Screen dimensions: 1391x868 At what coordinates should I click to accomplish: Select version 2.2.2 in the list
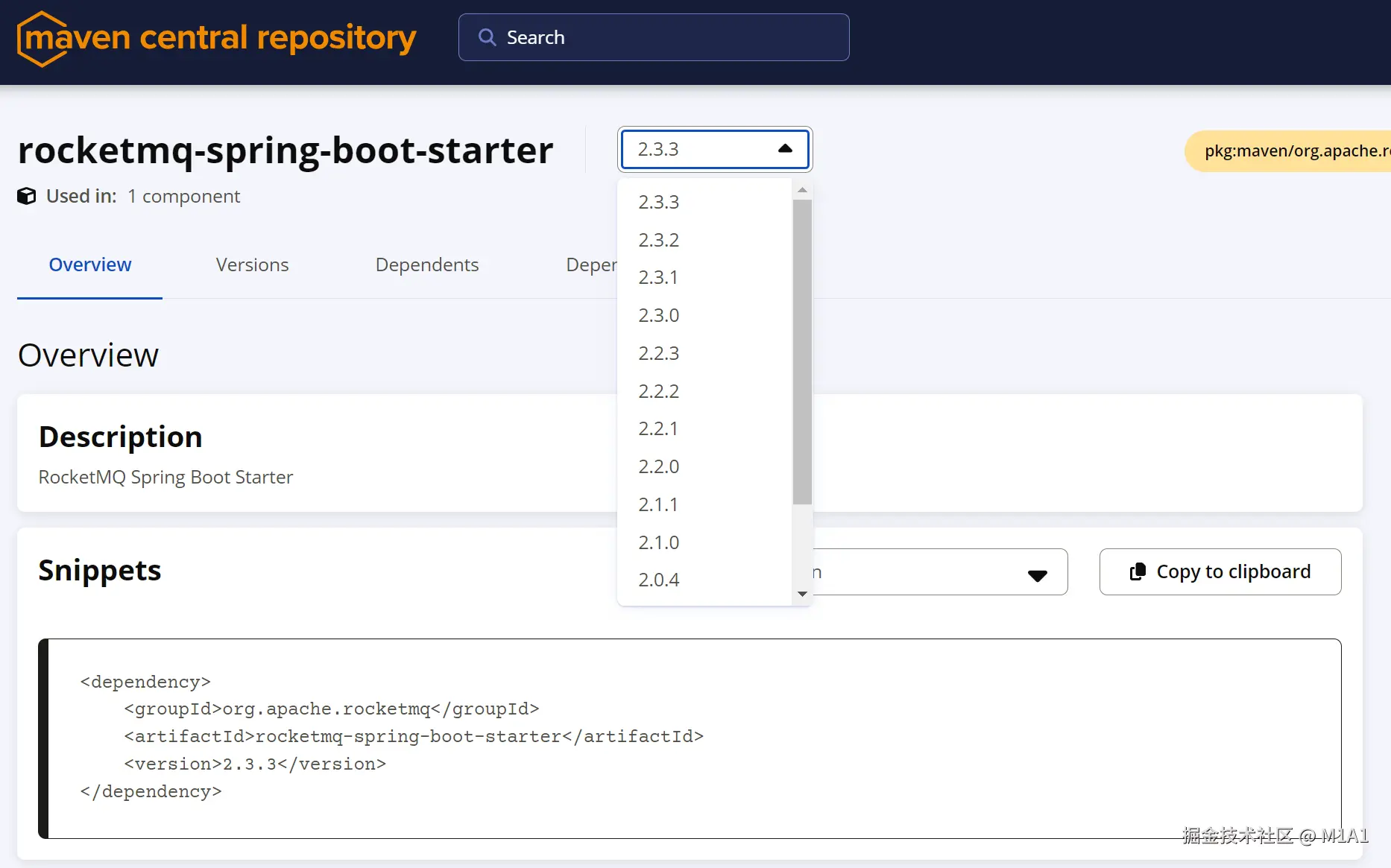click(x=704, y=391)
